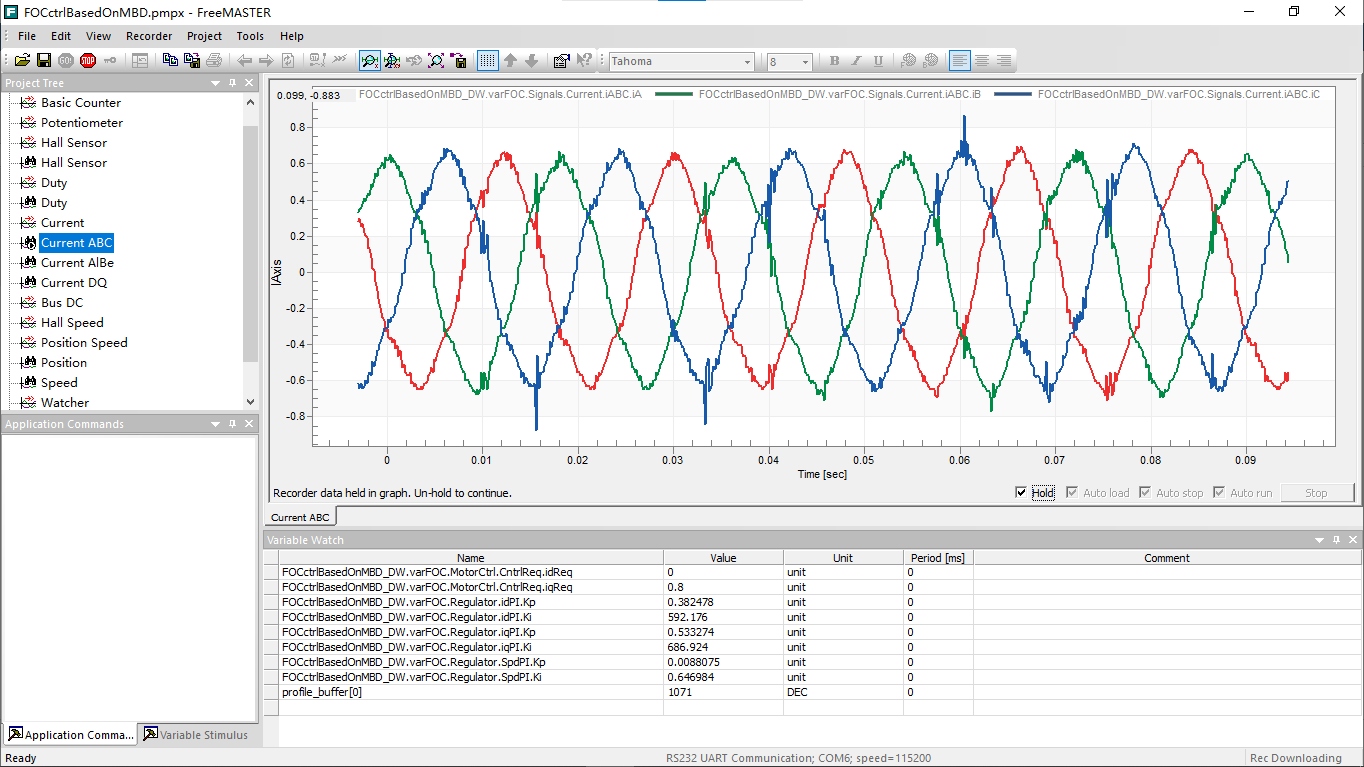Open the File menu
Image resolution: width=1364 pixels, height=767 pixels.
[27, 36]
